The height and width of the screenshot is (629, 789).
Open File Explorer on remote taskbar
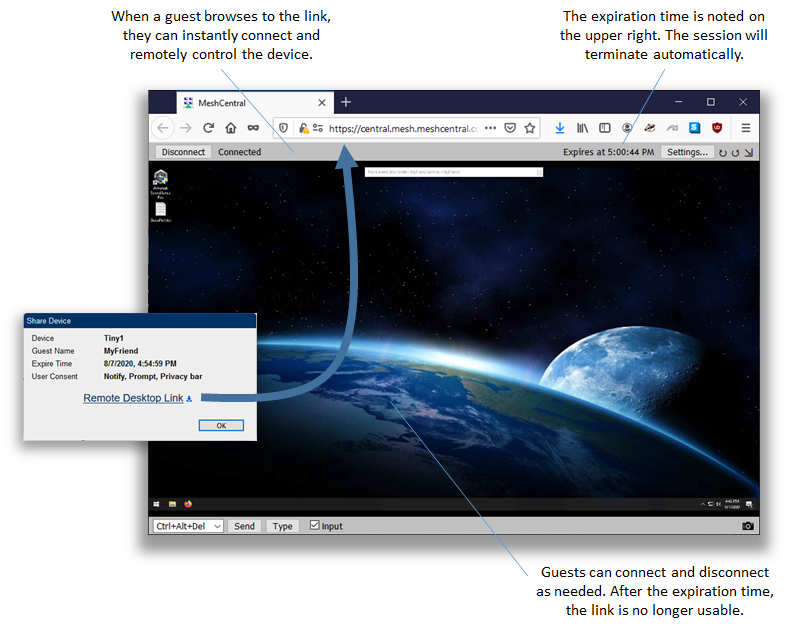pos(172,504)
